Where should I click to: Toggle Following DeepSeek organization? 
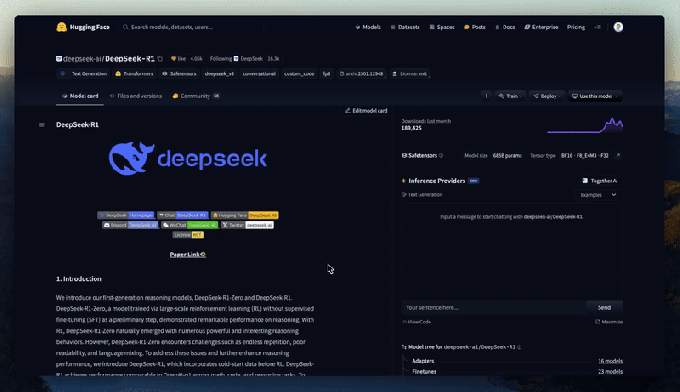click(221, 59)
